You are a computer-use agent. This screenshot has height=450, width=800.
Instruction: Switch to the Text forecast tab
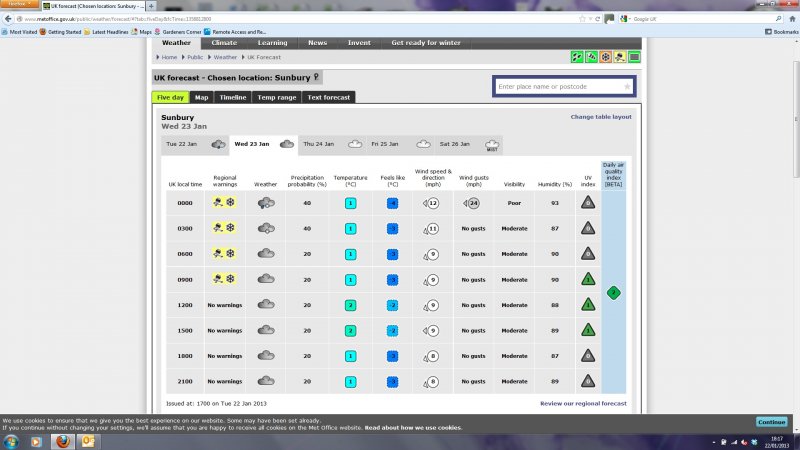click(x=329, y=97)
